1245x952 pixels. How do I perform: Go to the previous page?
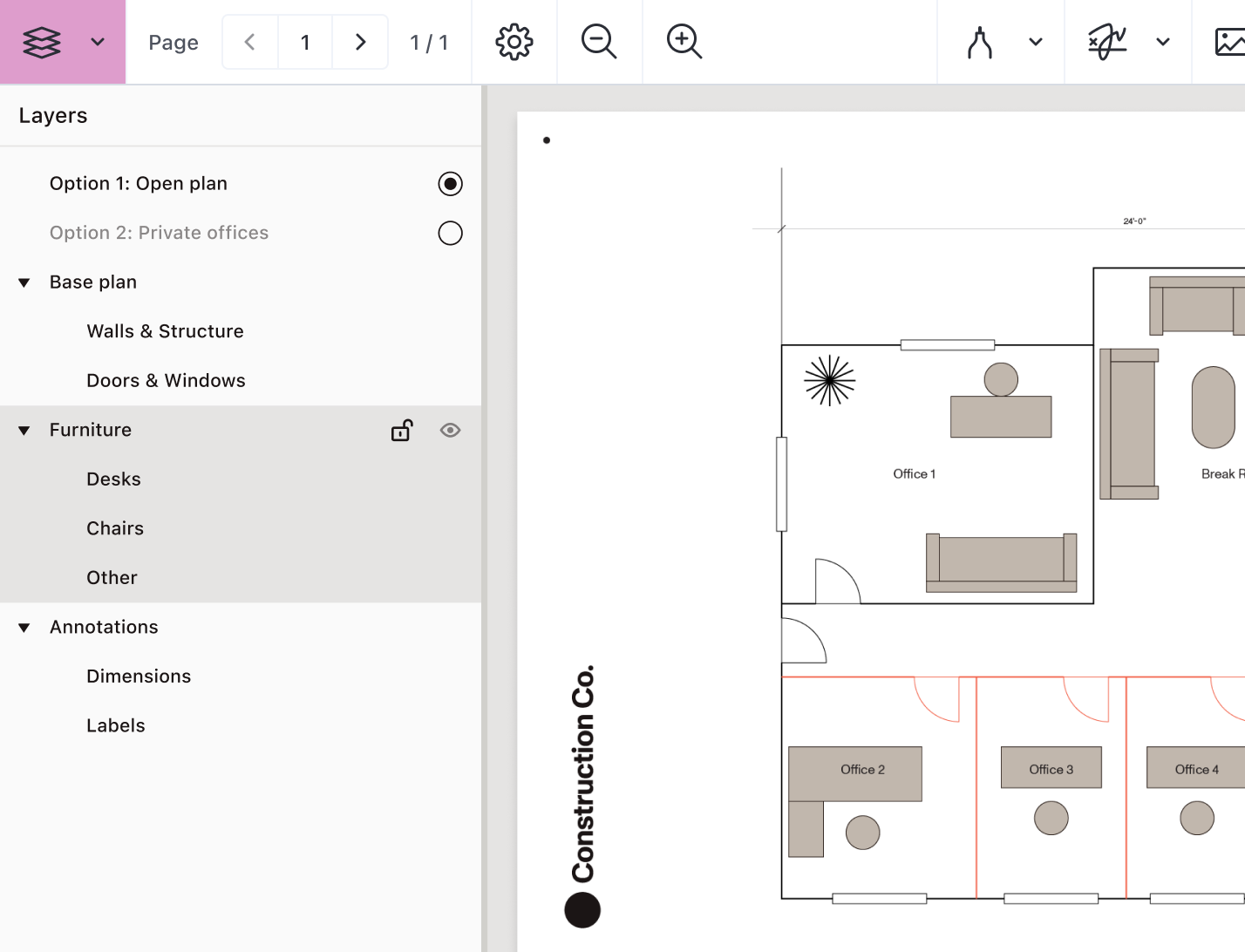[250, 42]
